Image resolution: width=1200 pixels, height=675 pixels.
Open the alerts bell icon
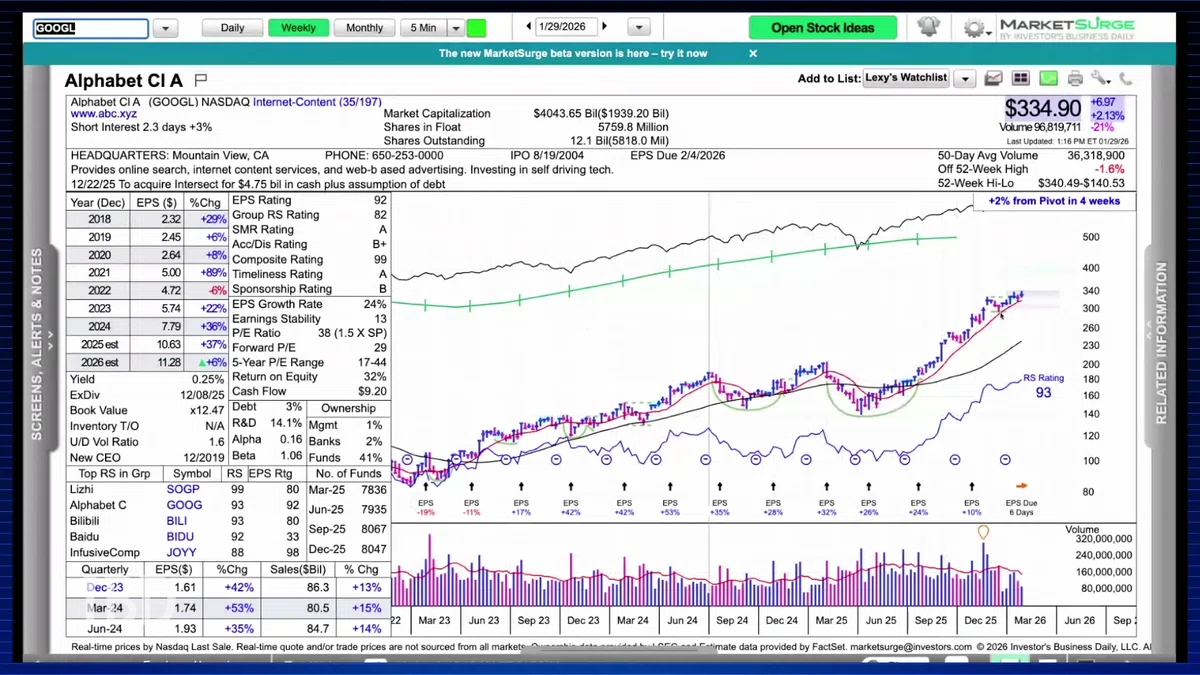click(x=929, y=27)
